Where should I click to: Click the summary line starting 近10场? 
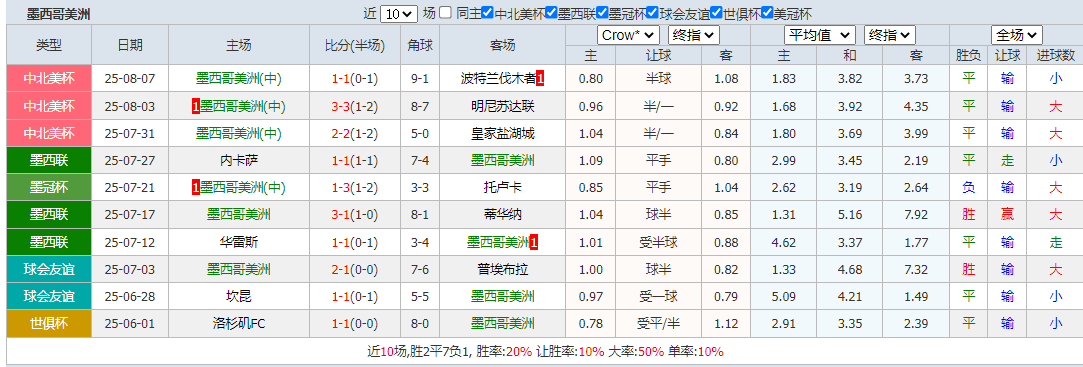(546, 352)
